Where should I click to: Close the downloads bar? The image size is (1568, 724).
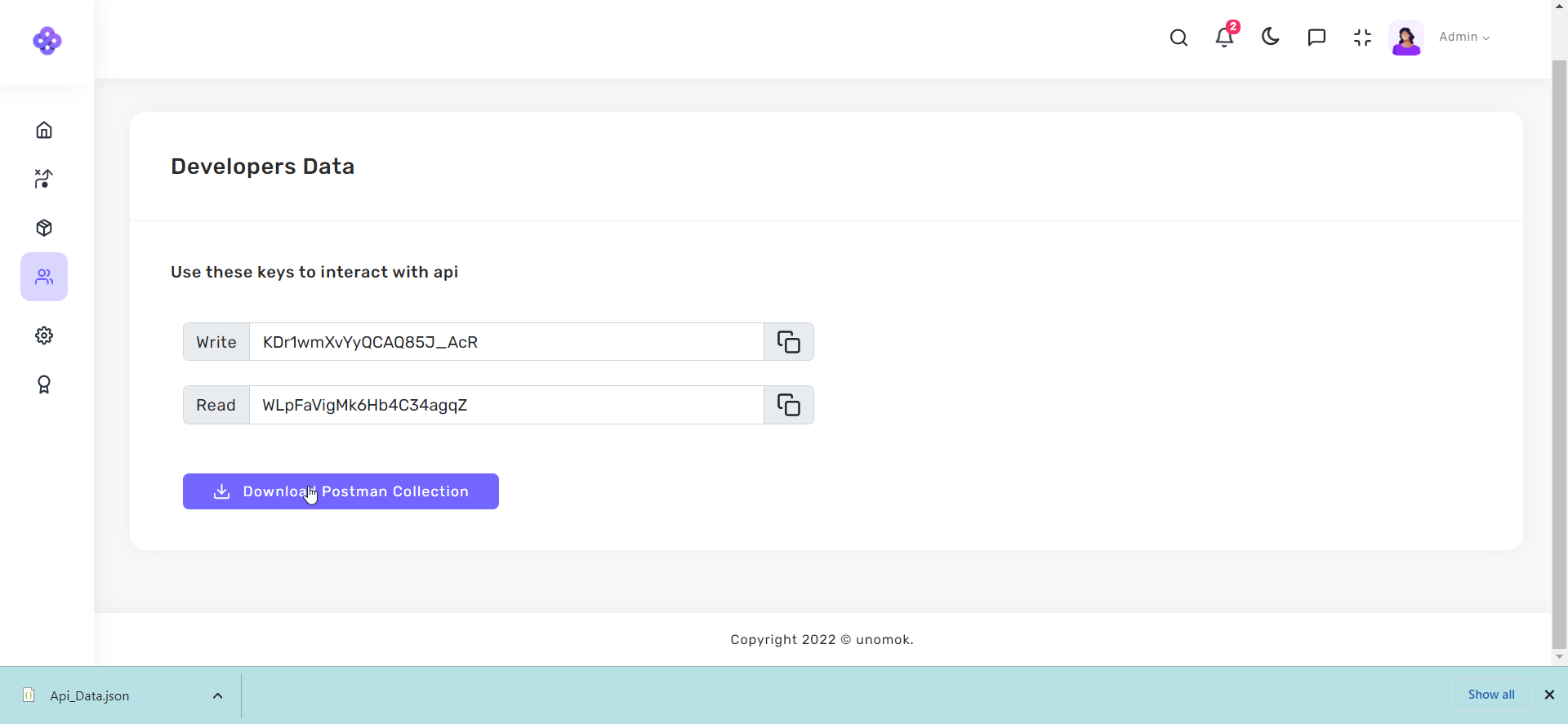click(x=1549, y=695)
